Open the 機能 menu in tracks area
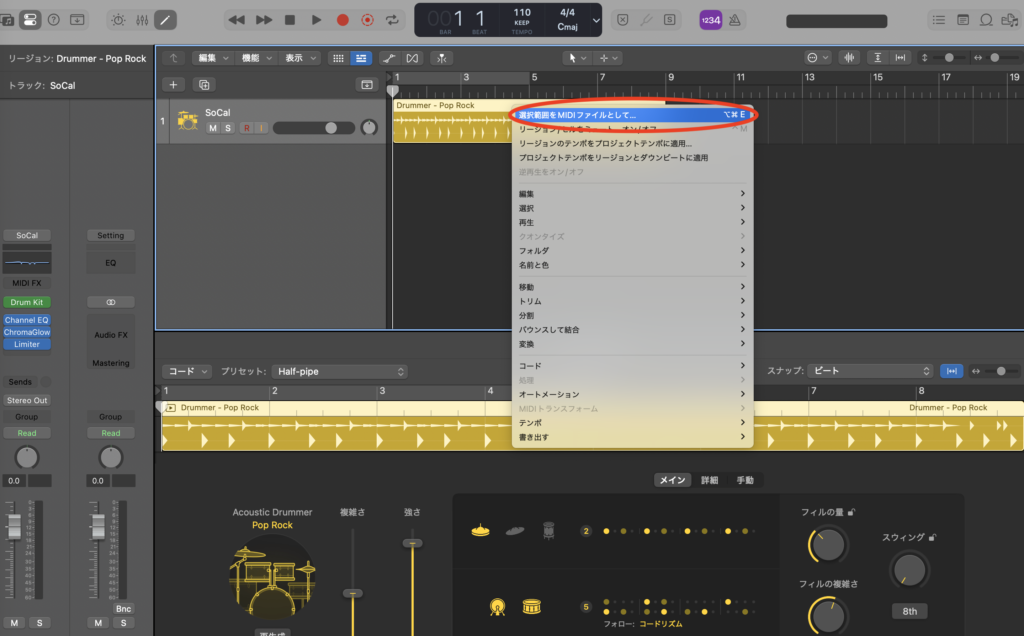The width and height of the screenshot is (1024, 636). [257, 58]
